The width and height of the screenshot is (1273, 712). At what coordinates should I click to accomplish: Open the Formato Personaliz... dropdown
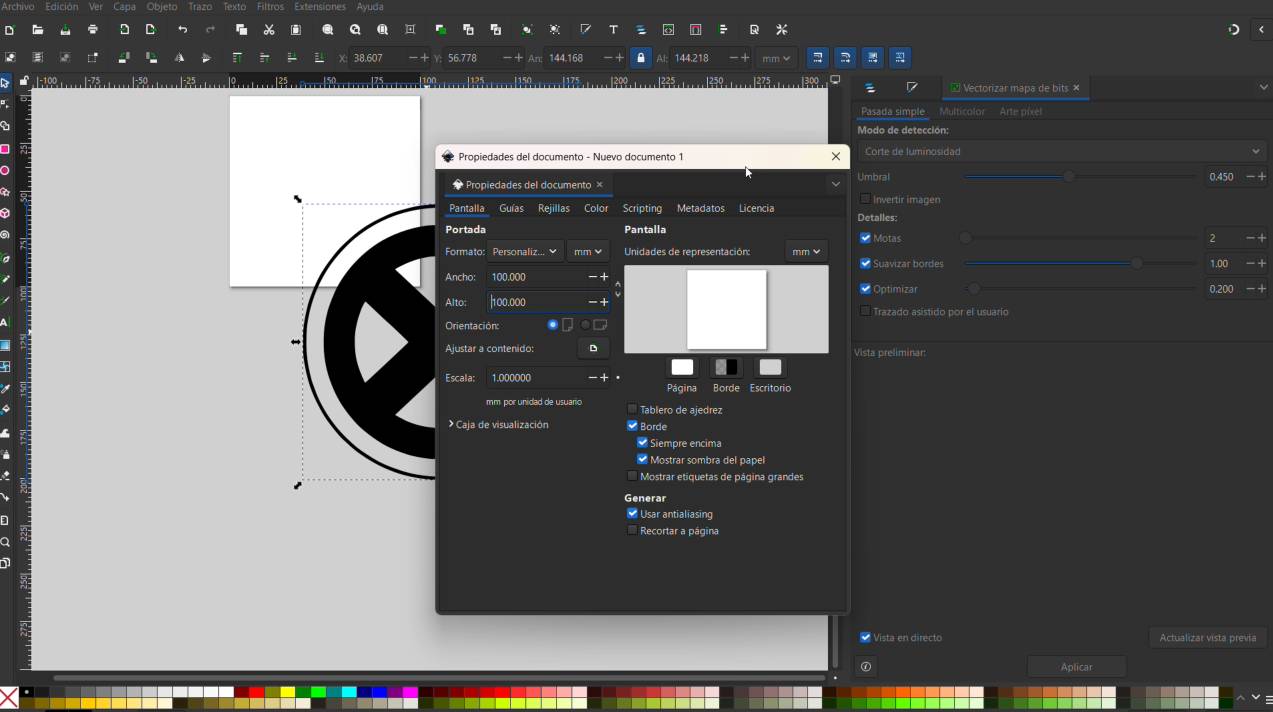coord(524,251)
